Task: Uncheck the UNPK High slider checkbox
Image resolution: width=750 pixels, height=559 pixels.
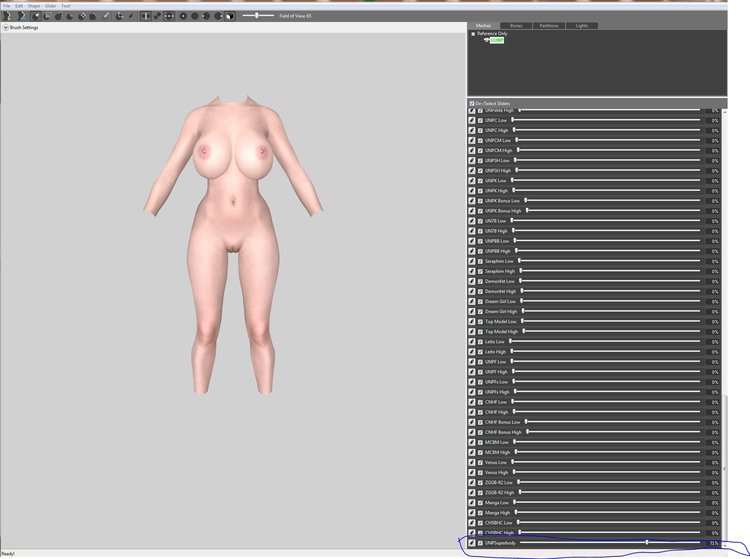Action: pos(480,190)
